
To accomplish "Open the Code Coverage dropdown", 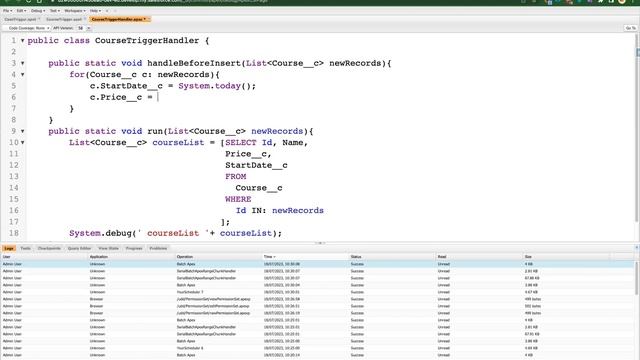I will (27, 28).
